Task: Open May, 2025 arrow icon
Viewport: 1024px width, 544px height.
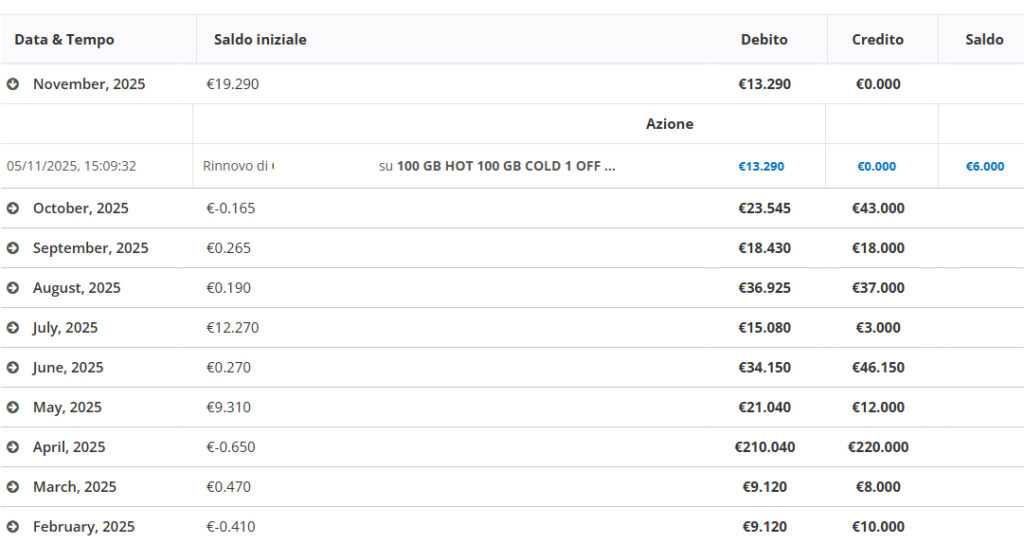Action: click(13, 408)
